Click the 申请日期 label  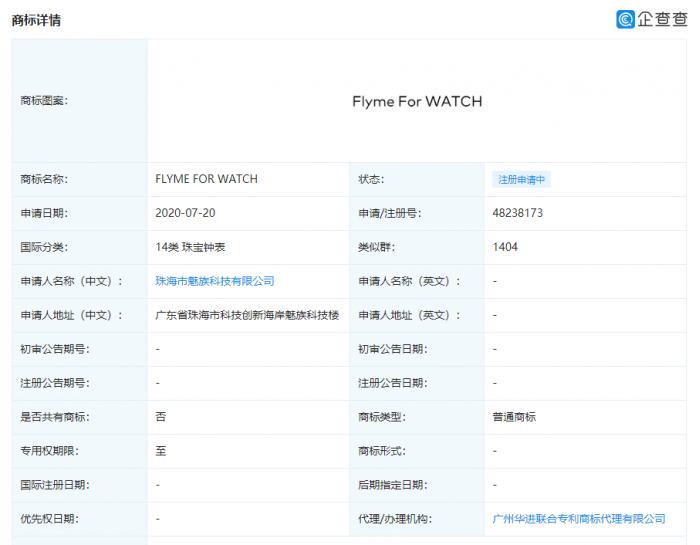tap(44, 213)
